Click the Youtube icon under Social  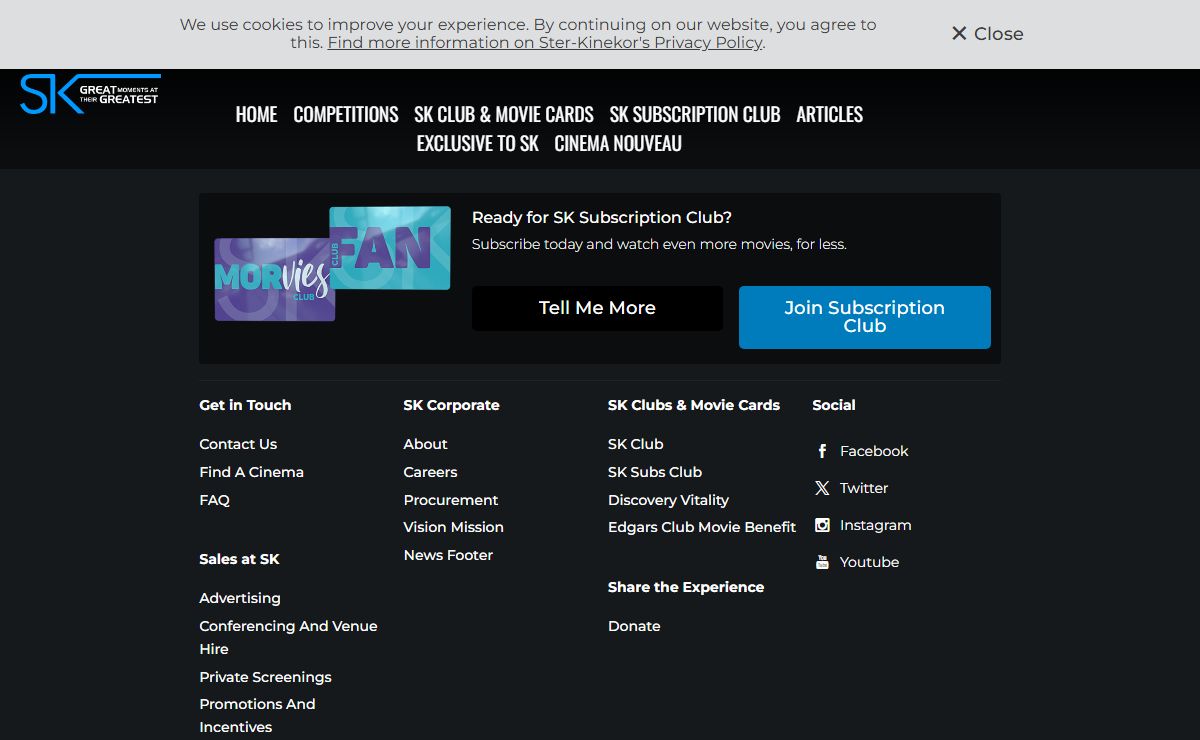(822, 562)
